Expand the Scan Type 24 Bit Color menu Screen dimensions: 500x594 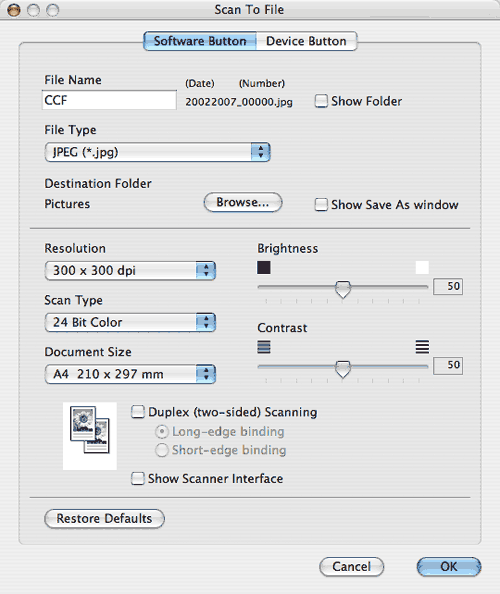click(x=130, y=322)
